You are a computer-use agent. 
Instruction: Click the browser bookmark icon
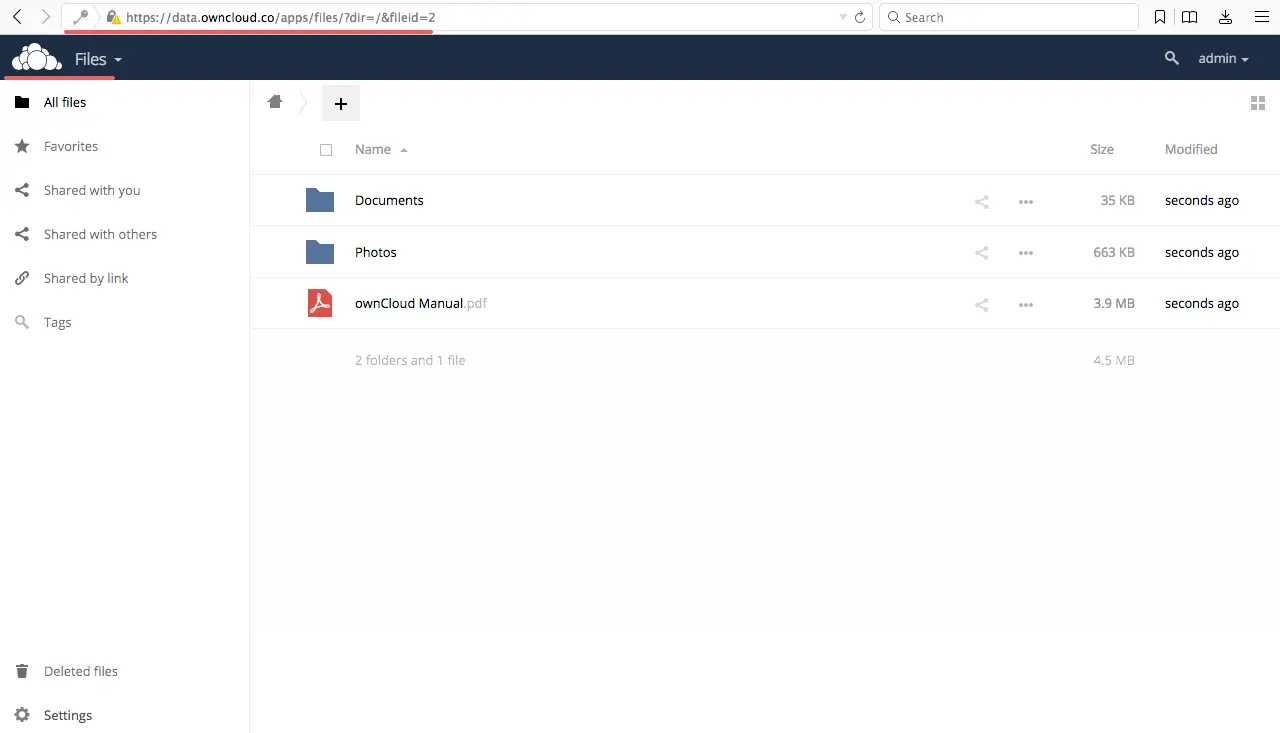[1160, 17]
